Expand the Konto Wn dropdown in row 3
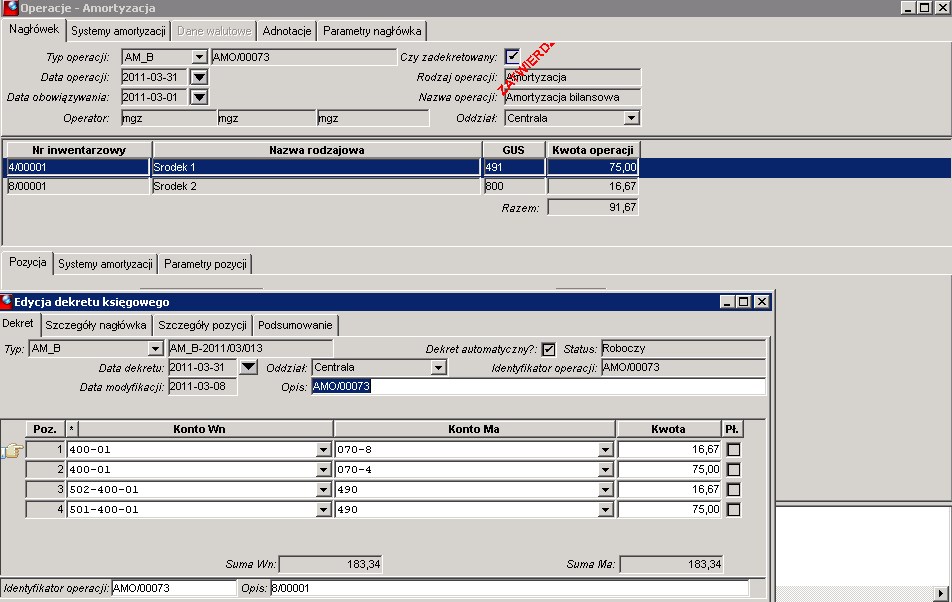 324,490
